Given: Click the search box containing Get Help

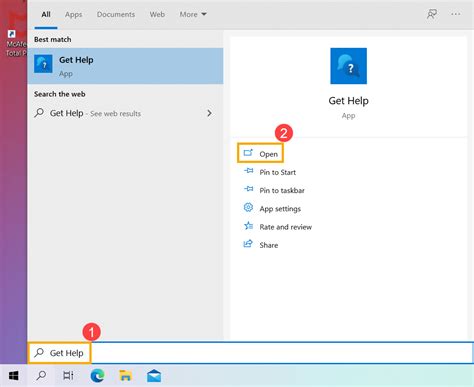Looking at the screenshot, I should [x=250, y=353].
